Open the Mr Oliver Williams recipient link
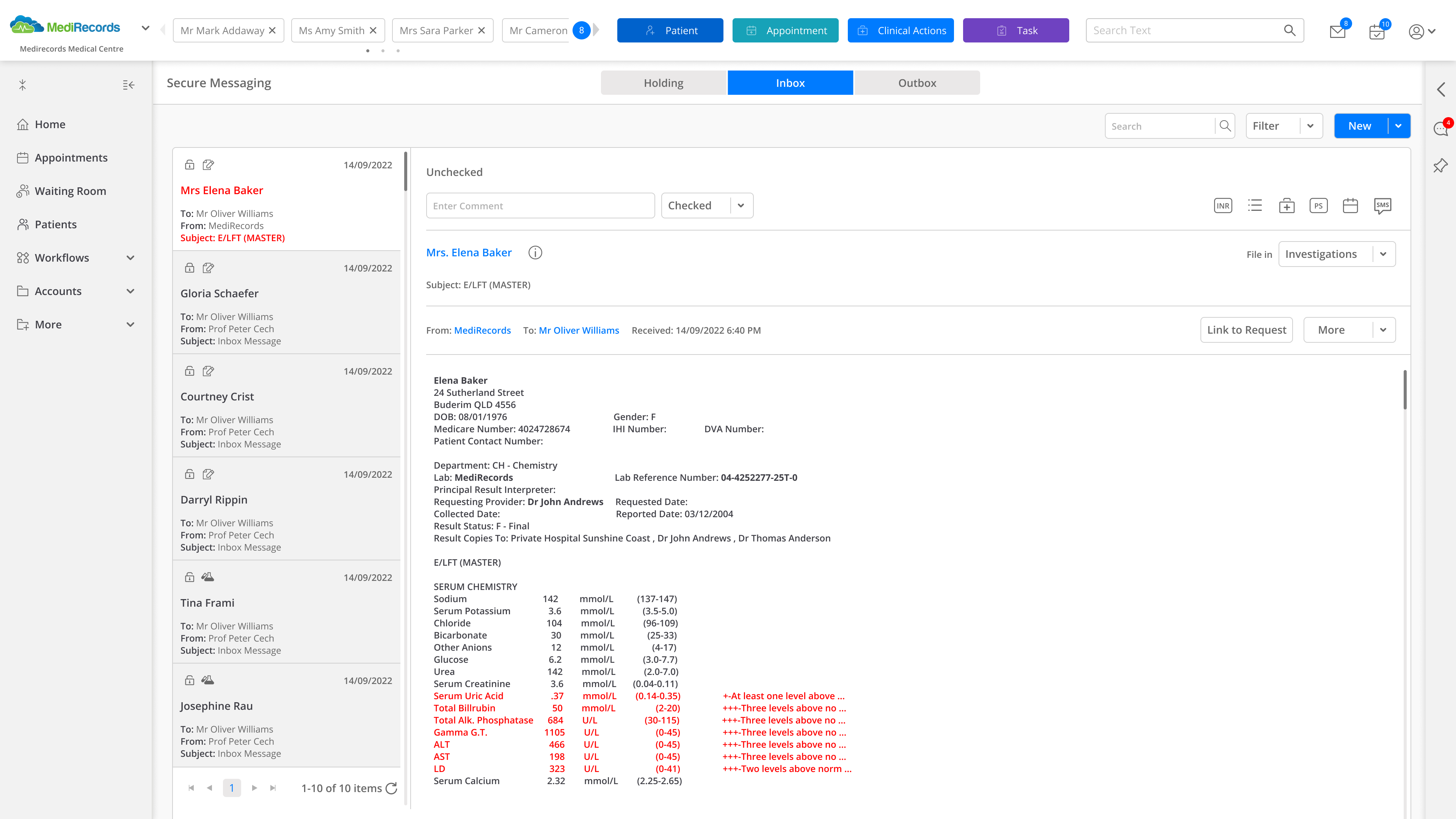The image size is (1456, 819). pos(579,331)
